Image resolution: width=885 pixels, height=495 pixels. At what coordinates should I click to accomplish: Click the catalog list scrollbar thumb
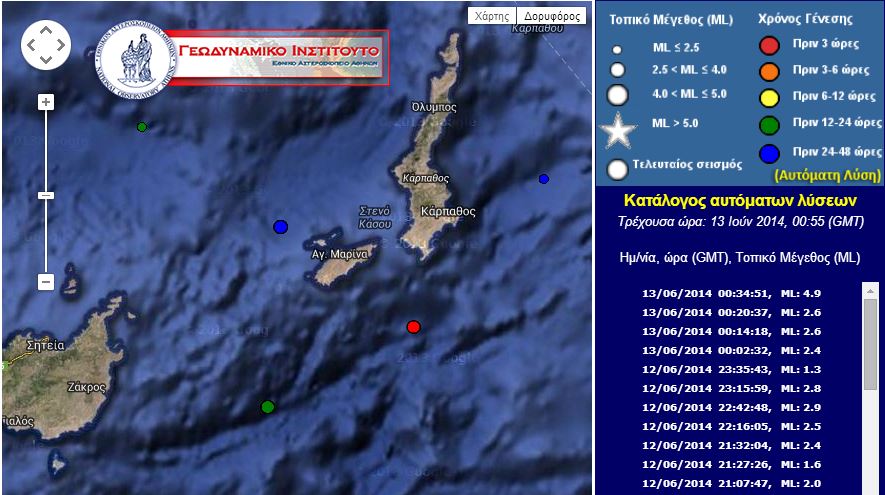(x=870, y=344)
